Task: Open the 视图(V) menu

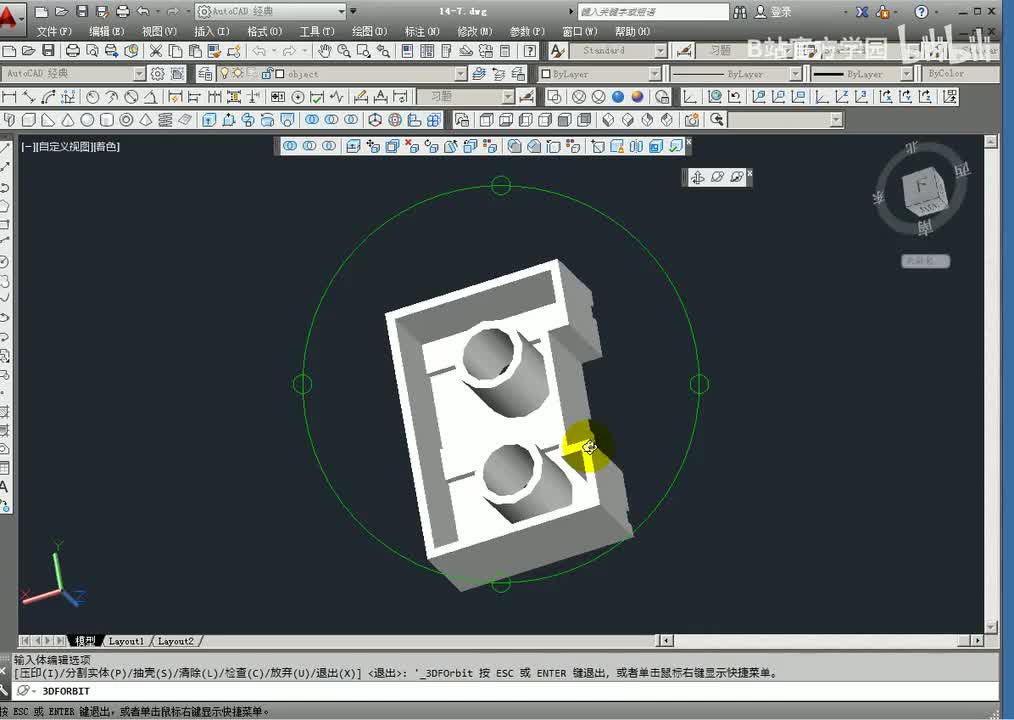Action: pyautogui.click(x=159, y=31)
